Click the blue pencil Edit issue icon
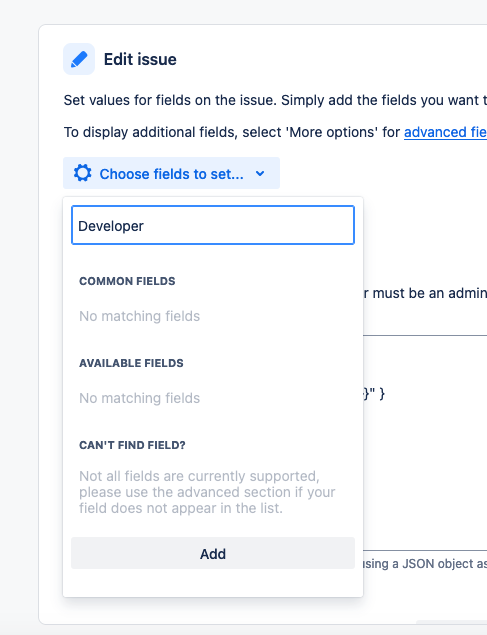The image size is (487, 635). (x=79, y=59)
